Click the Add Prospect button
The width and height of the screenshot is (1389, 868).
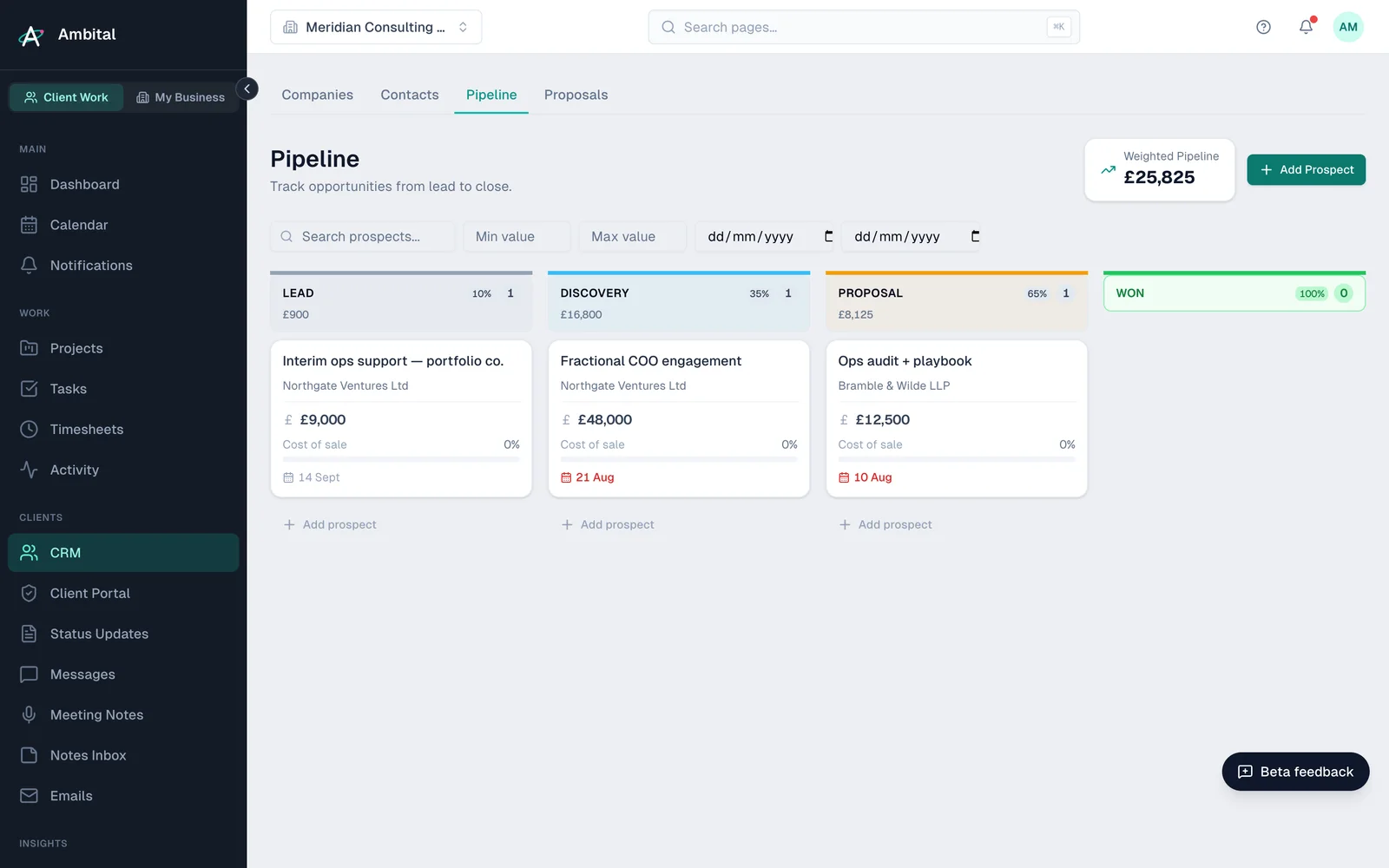1306,170
